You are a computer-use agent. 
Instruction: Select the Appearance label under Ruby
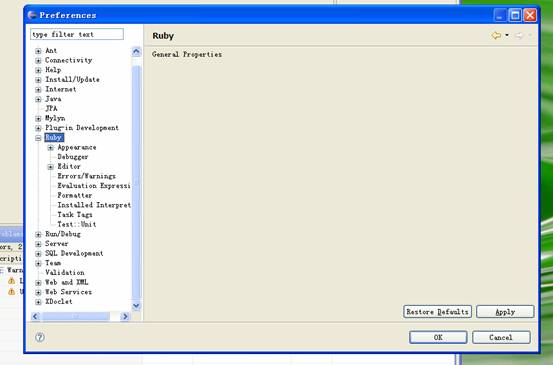77,147
